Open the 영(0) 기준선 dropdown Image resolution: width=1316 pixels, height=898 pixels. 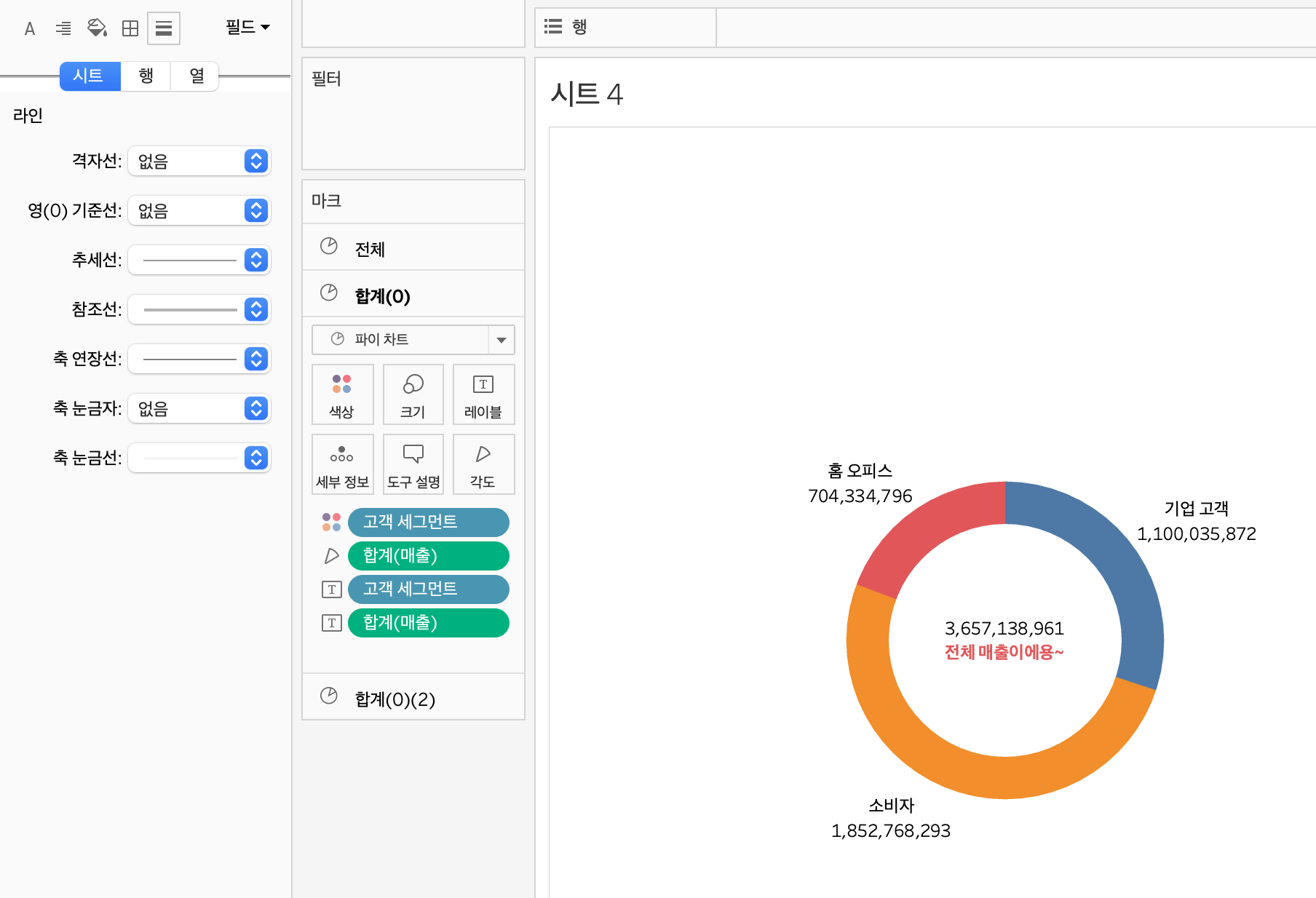[x=199, y=210]
